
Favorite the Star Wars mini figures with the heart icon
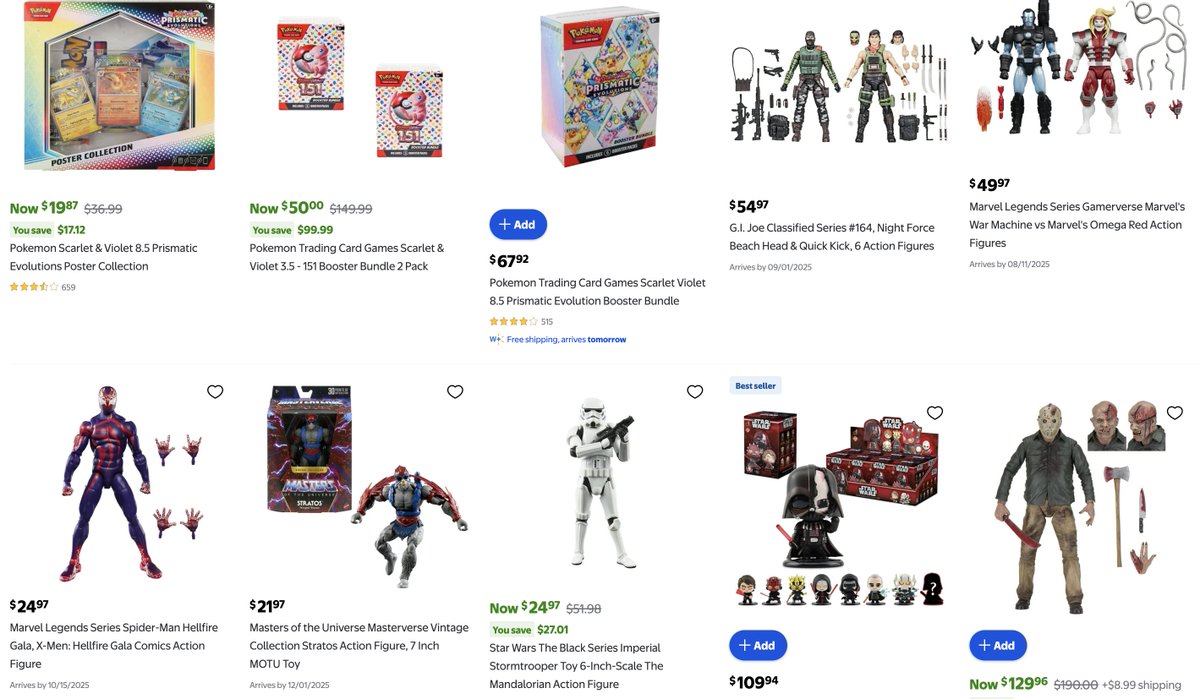click(935, 413)
